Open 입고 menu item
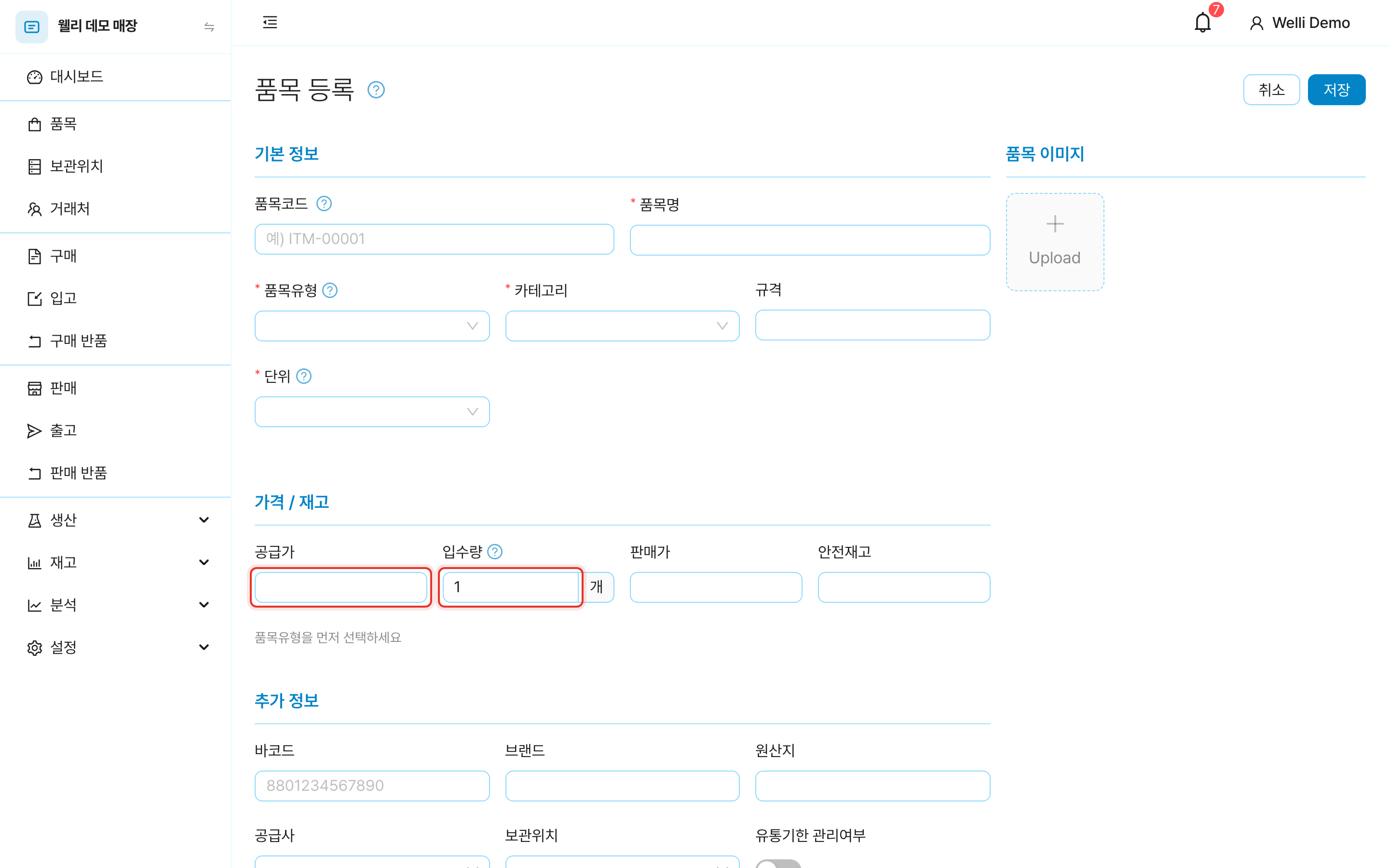The height and width of the screenshot is (868, 1389). 115,298
